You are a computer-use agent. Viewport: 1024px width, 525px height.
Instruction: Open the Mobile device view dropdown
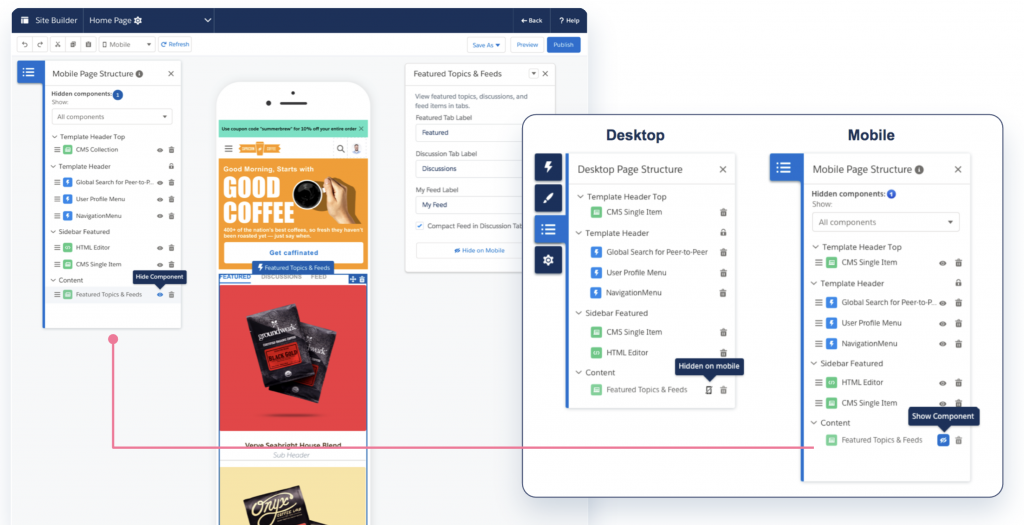(x=127, y=45)
